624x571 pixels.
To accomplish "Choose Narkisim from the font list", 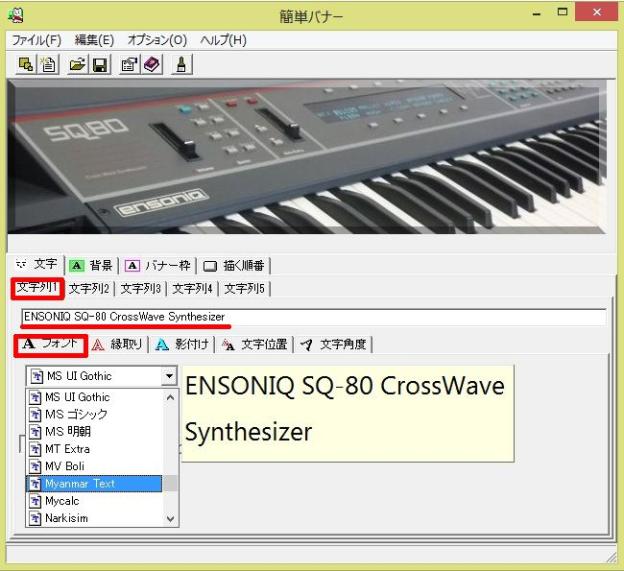I will point(94,518).
